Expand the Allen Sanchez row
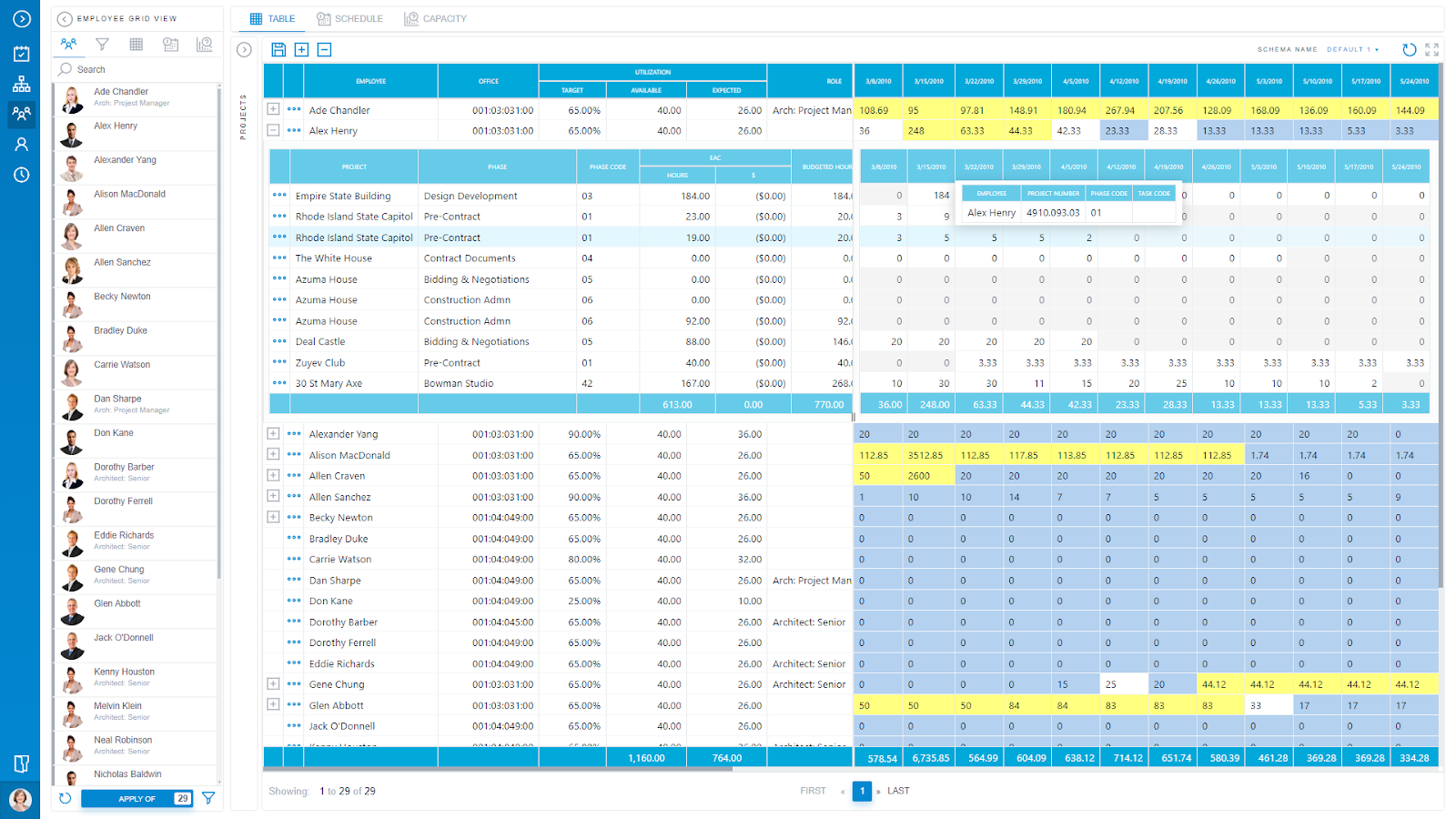Viewport: 1456px width, 819px height. tap(273, 496)
